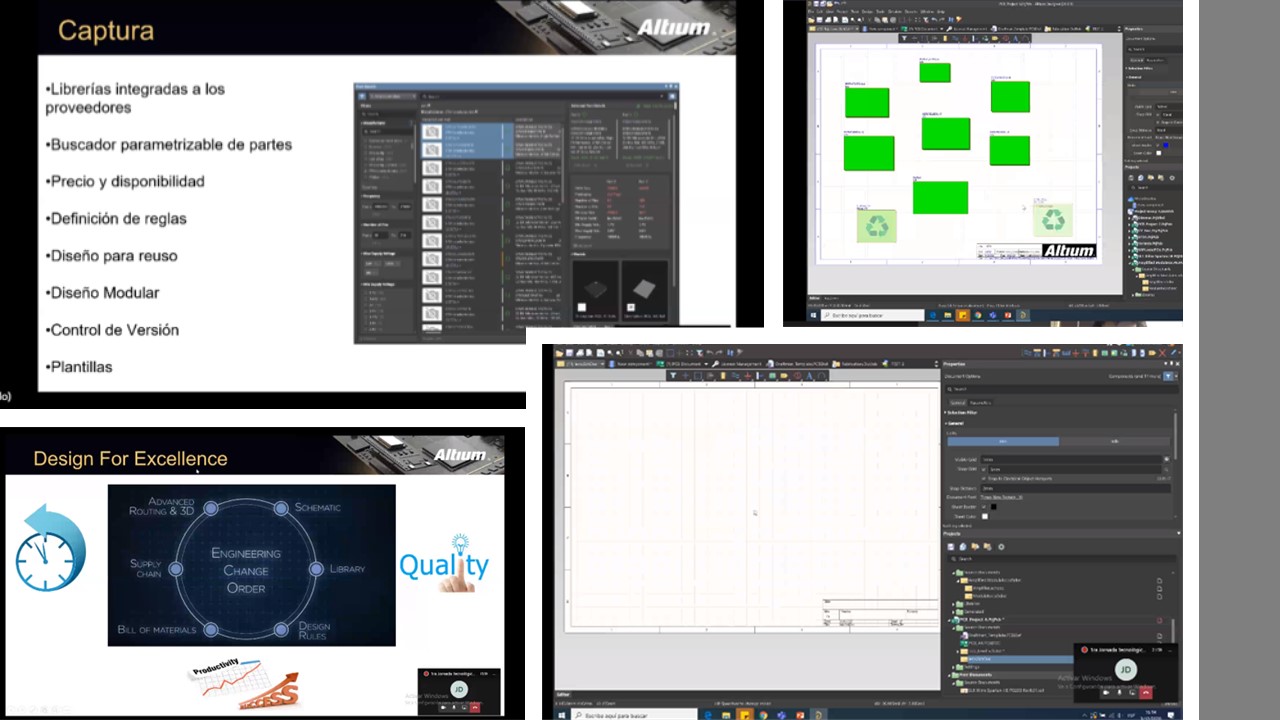This screenshot has height=720, width=1280.
Task: Red circle tool in blank-sheet window Active Bar
Action: tap(797, 375)
